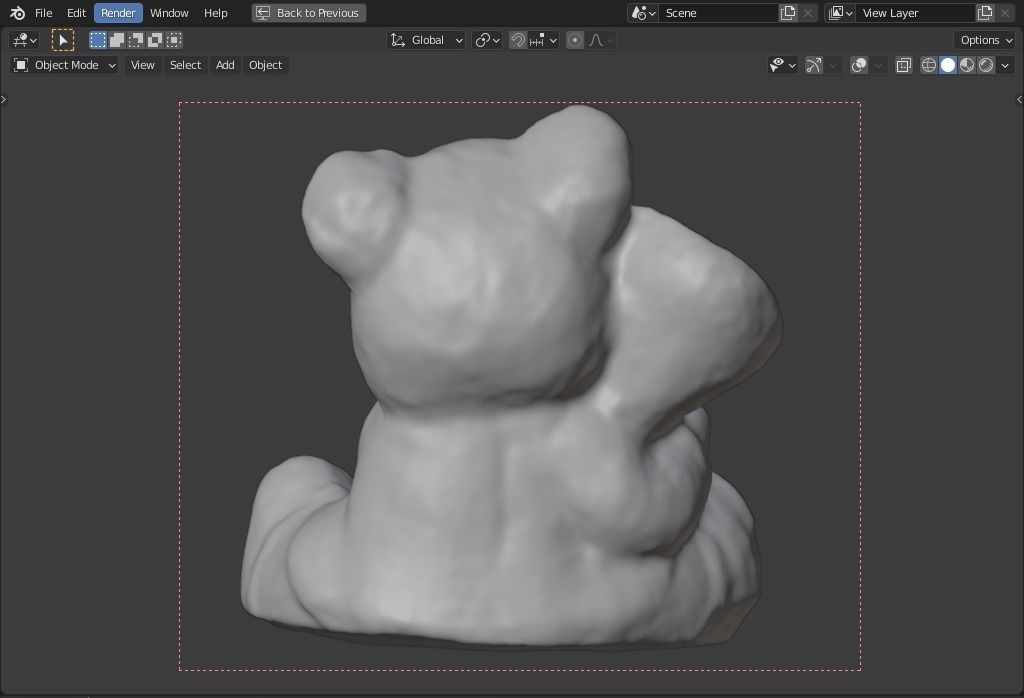This screenshot has width=1024, height=698.
Task: Open the view layer browse dropdown icon
Action: pyautogui.click(x=840, y=13)
